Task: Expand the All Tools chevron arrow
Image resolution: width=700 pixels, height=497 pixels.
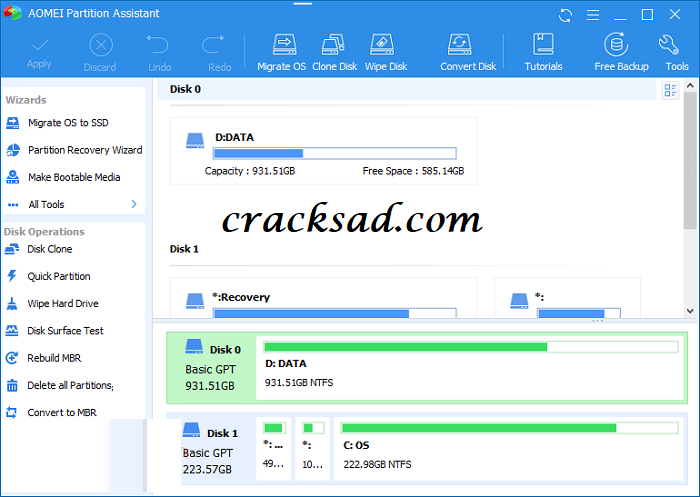Action: coord(134,204)
